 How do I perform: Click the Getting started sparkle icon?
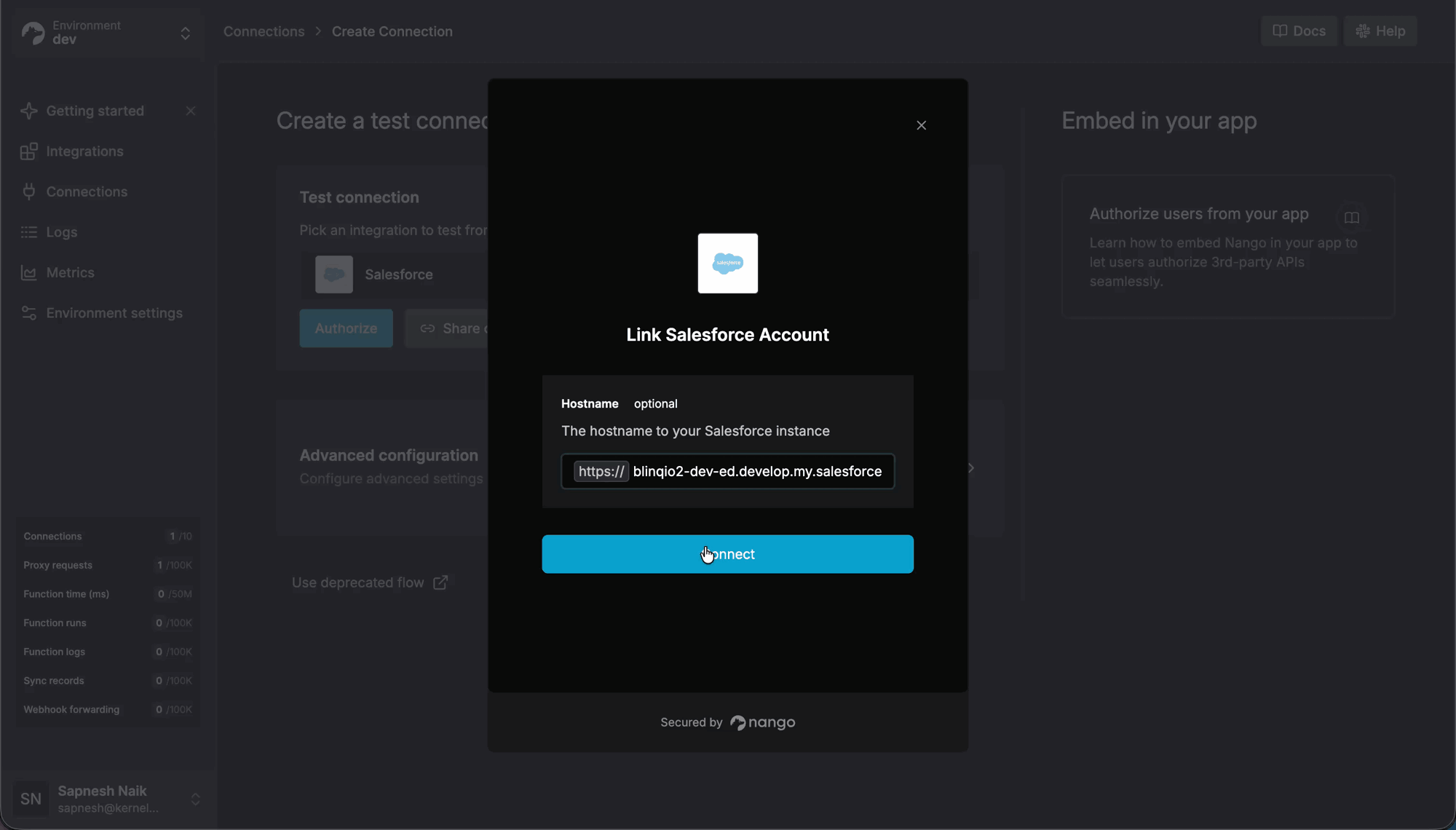29,111
